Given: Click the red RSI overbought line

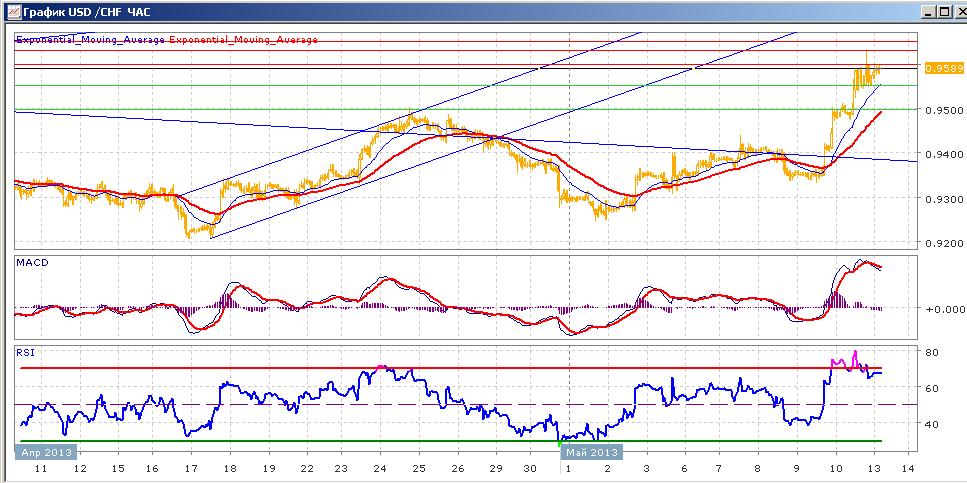Looking at the screenshot, I should click(450, 368).
